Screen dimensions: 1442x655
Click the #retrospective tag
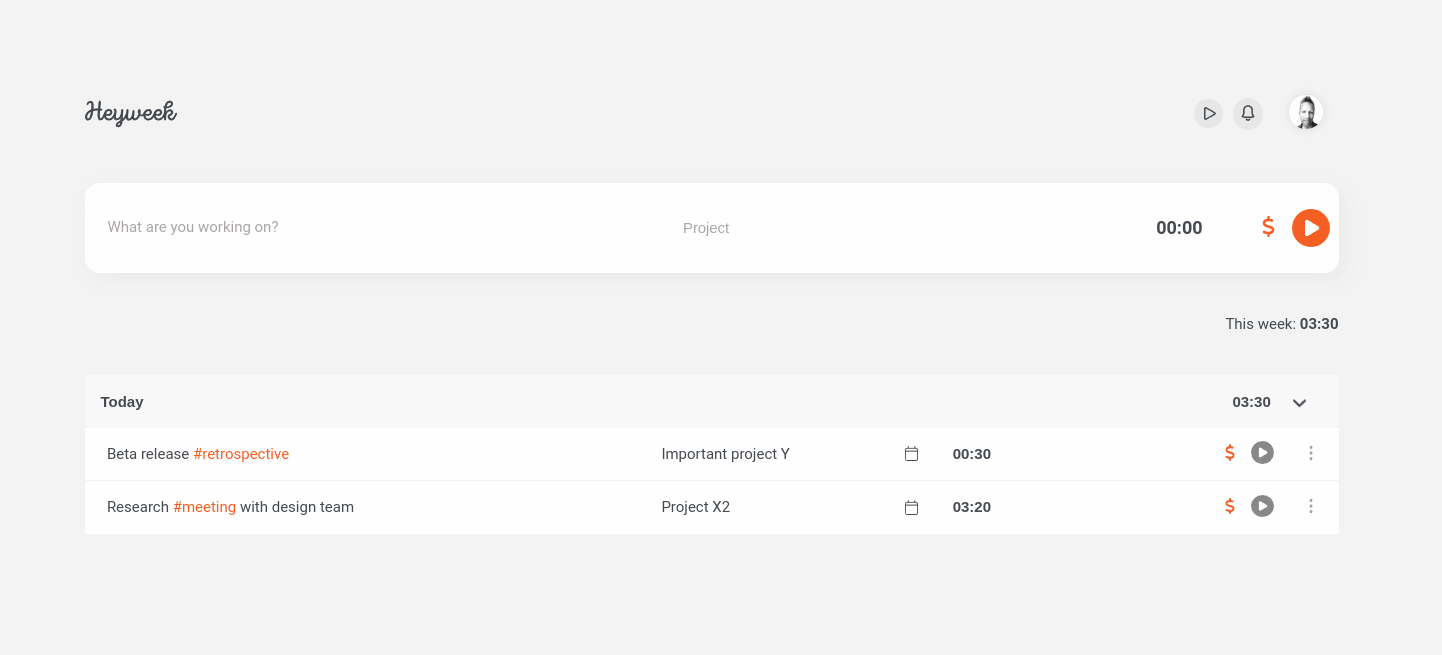coord(241,454)
